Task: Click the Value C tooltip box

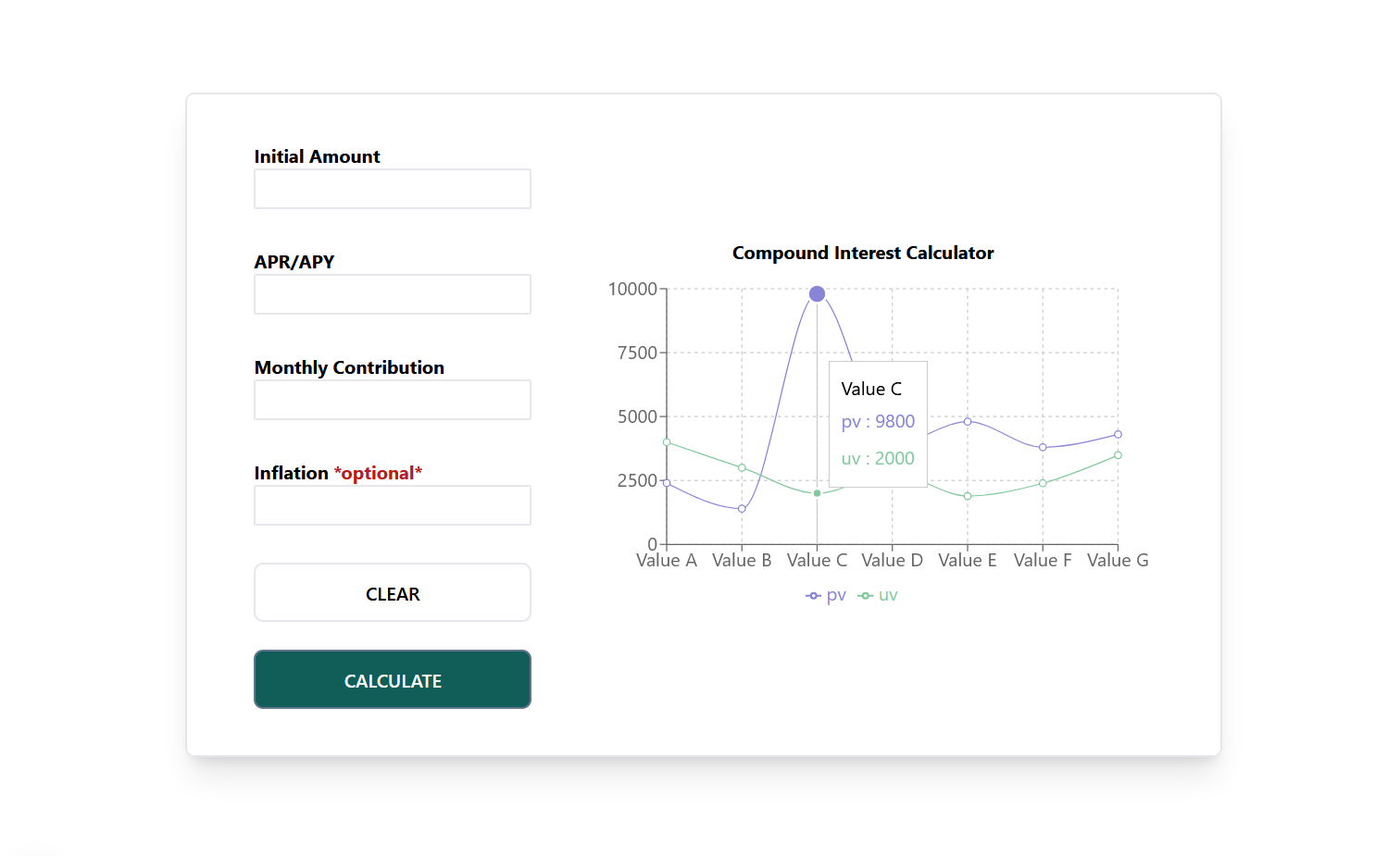Action: tap(877, 423)
